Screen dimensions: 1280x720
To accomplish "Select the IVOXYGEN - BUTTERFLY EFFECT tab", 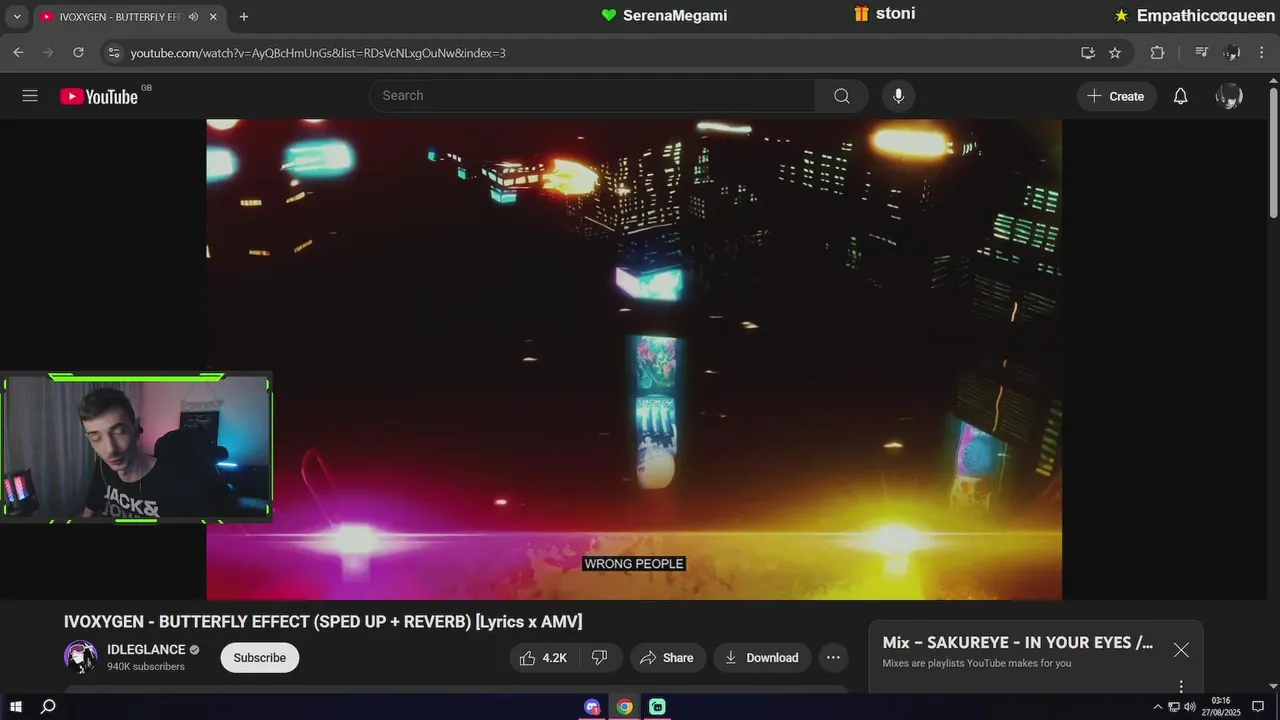I will click(120, 17).
